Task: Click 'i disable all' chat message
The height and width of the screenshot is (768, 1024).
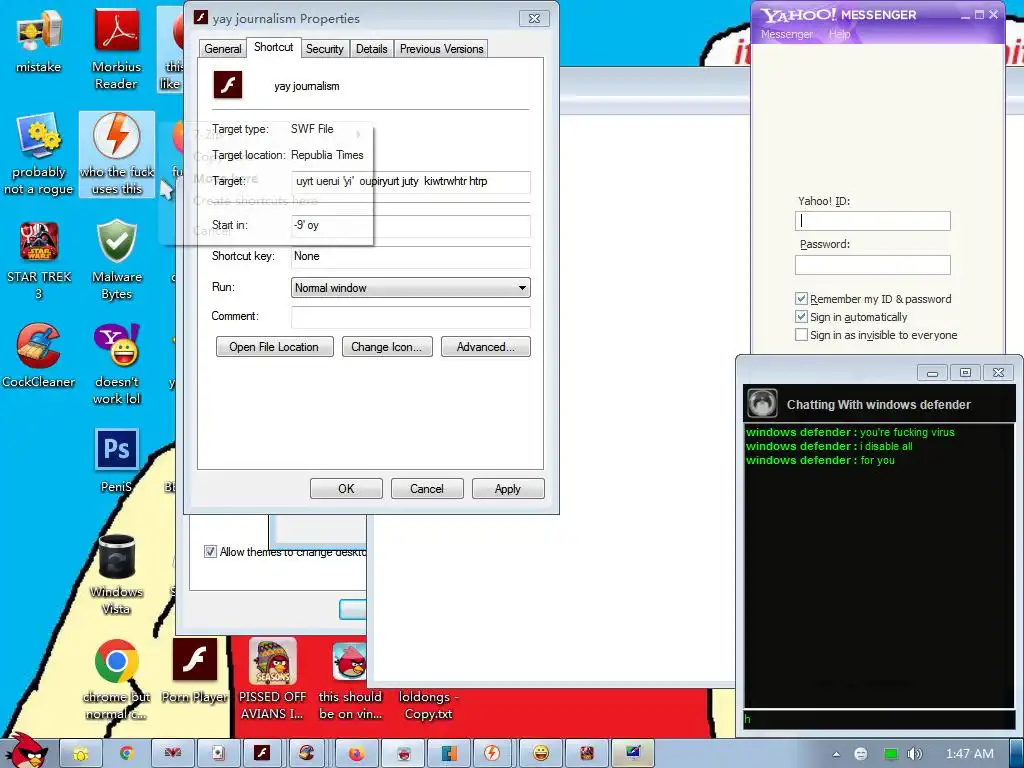Action: click(886, 446)
